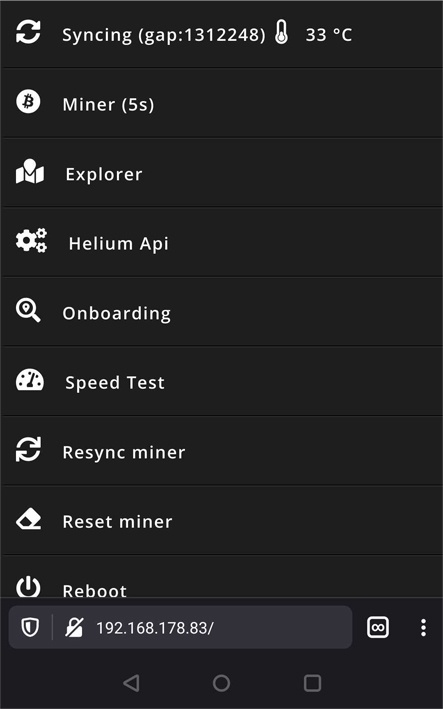
Task: Open the Onboarding entry
Action: click(x=222, y=312)
